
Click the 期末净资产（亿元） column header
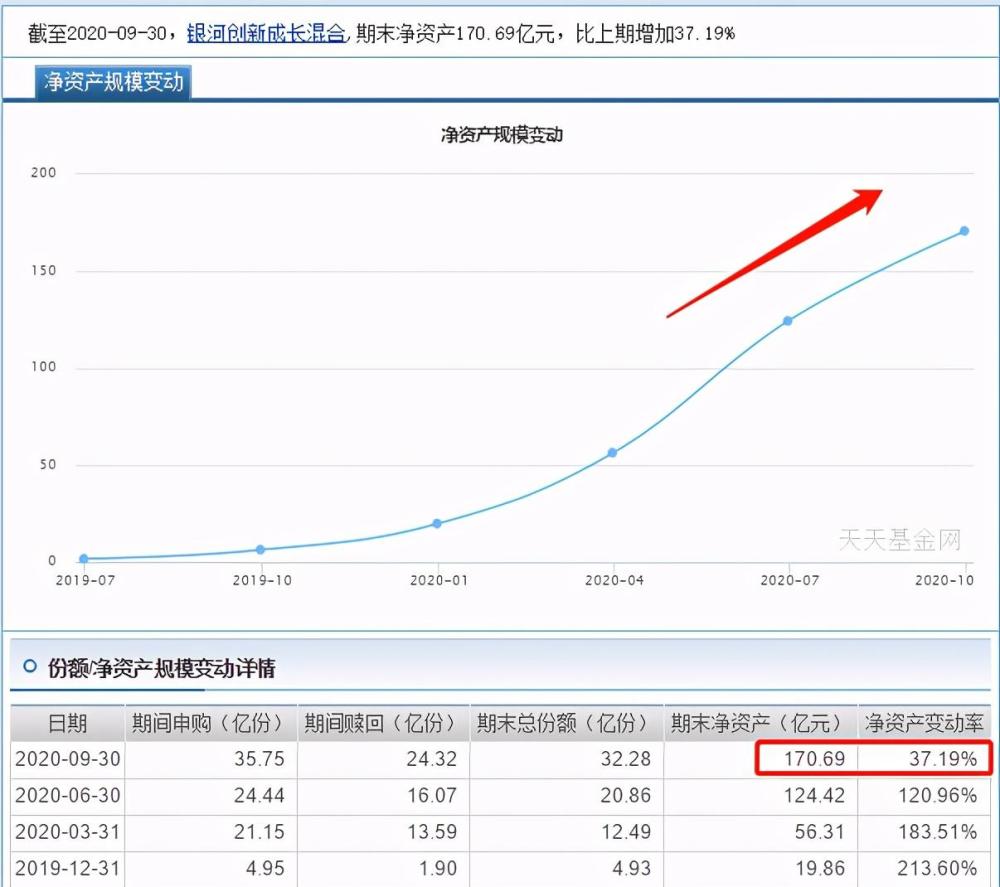(761, 723)
